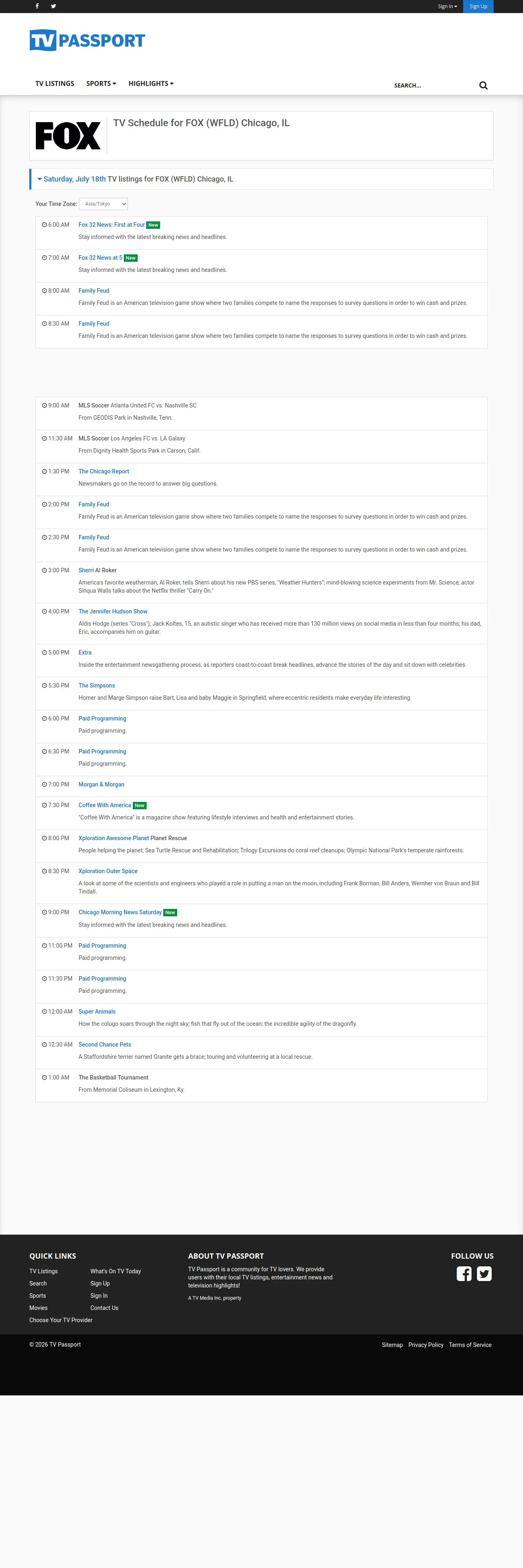Click clock icon beside 3:00 PM listing
The width and height of the screenshot is (523, 1568).
[44, 570]
